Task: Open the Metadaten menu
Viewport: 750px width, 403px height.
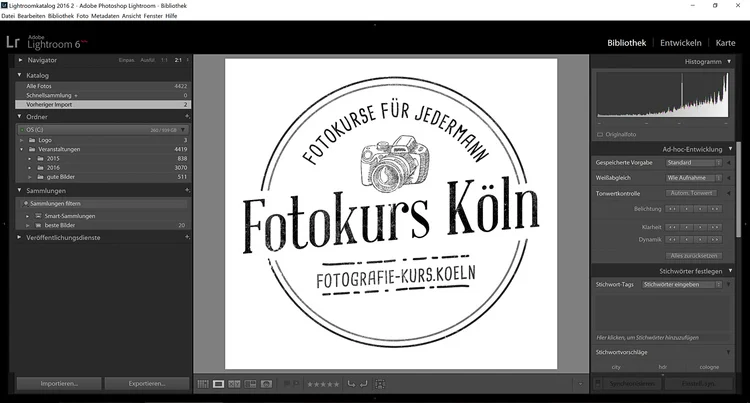Action: pos(105,16)
